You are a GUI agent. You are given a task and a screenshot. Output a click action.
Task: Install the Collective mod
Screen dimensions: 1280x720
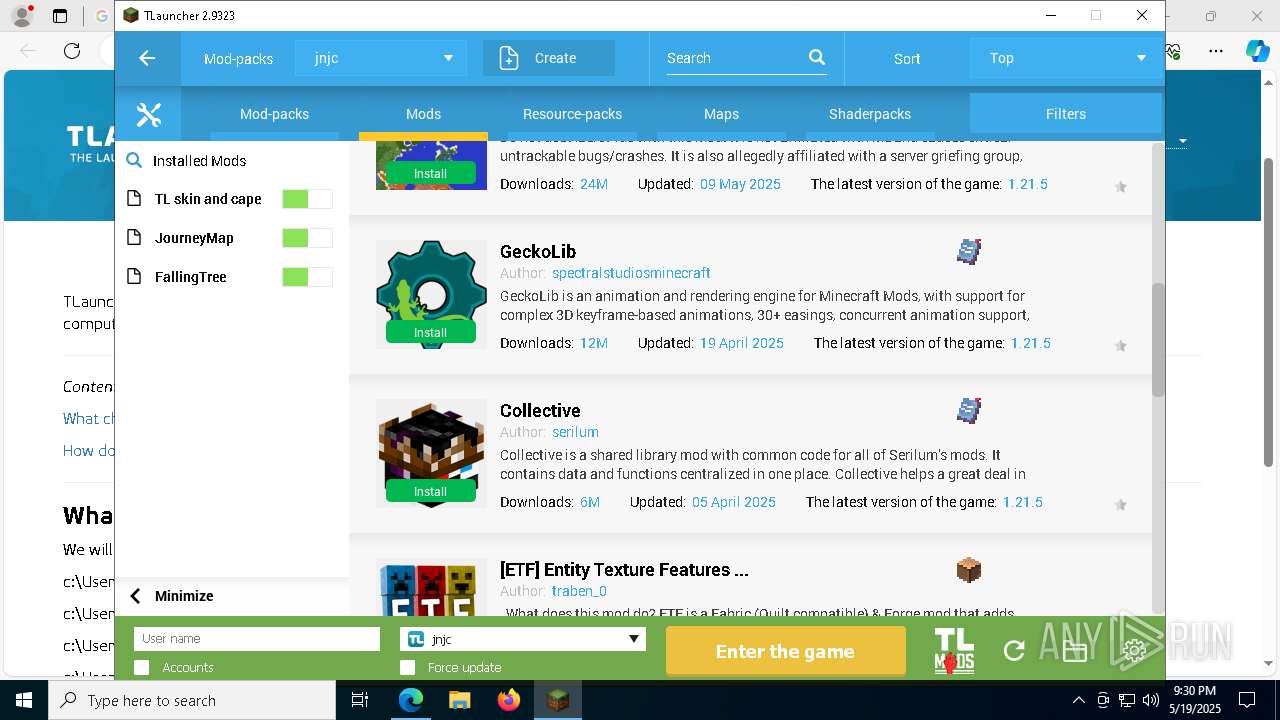(431, 492)
